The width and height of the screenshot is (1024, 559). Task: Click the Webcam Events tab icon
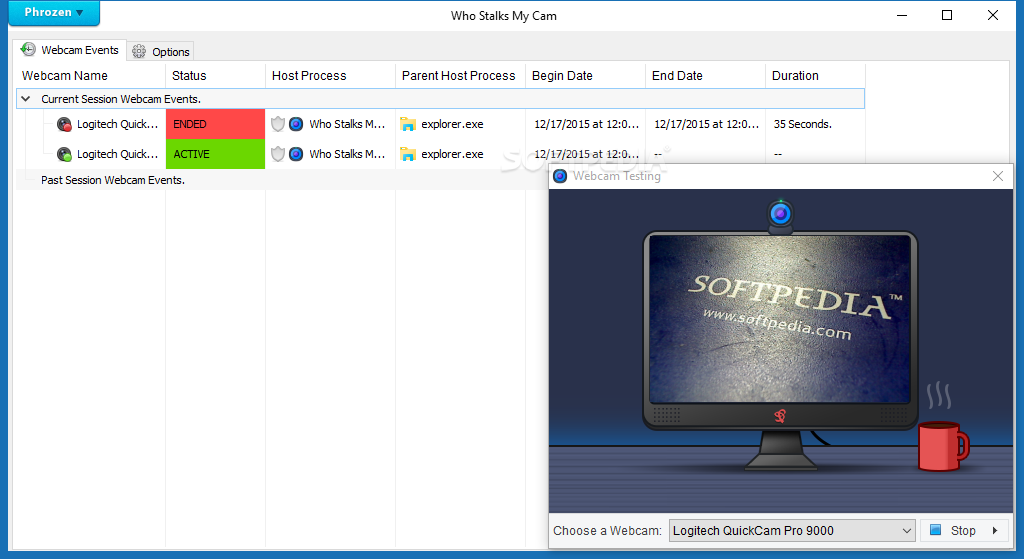click(x=28, y=50)
